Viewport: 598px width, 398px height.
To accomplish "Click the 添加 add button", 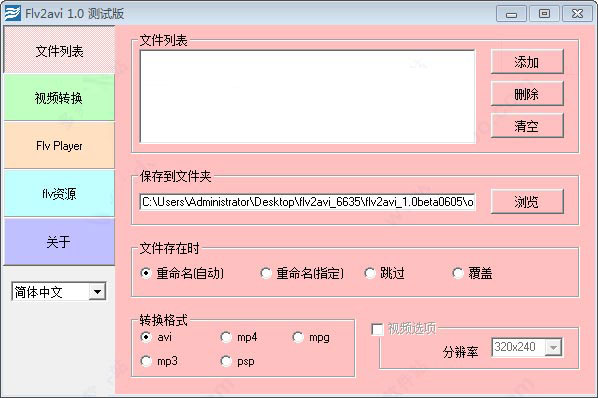I will tap(527, 61).
